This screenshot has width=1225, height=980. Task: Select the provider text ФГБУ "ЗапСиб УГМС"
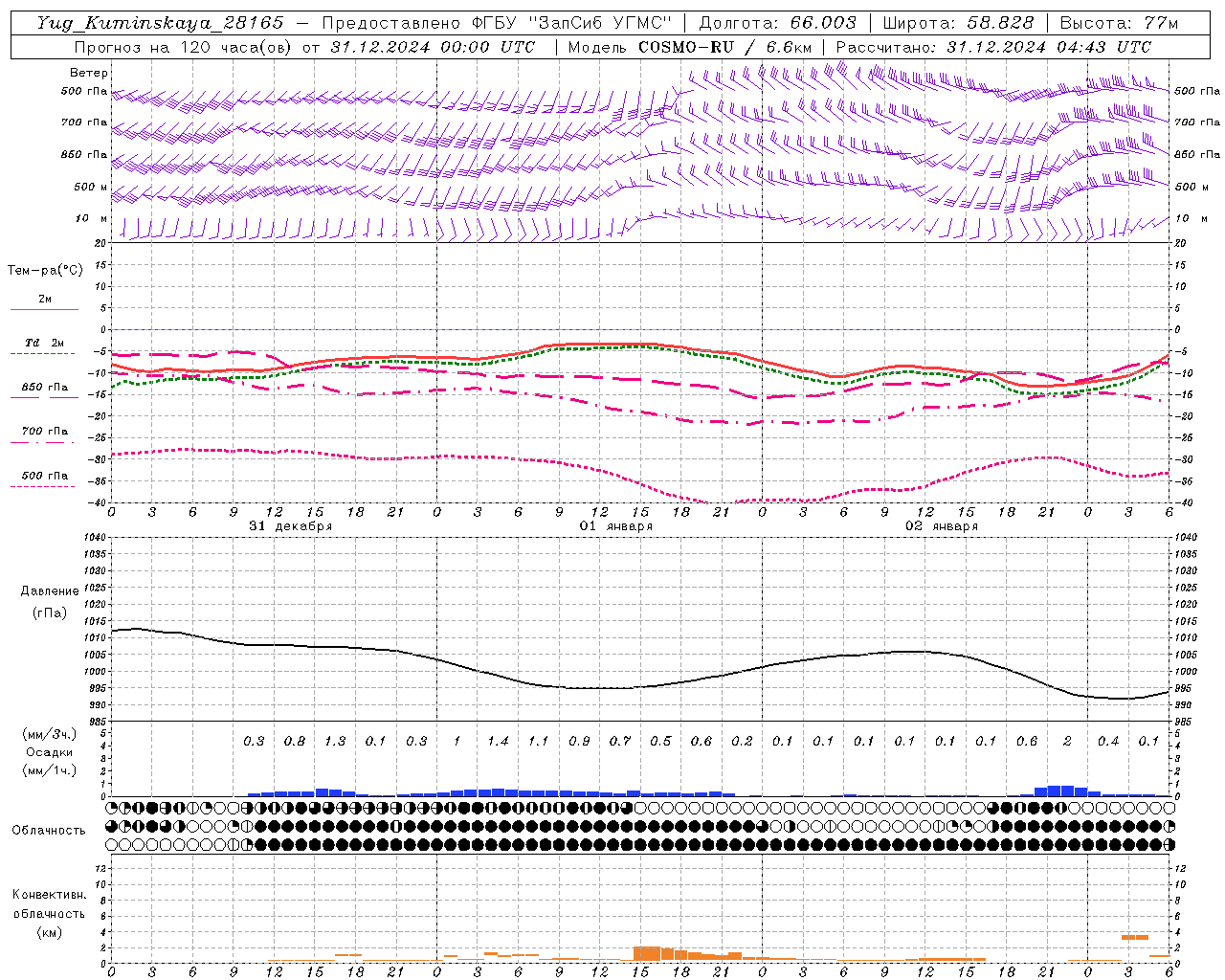(572, 23)
